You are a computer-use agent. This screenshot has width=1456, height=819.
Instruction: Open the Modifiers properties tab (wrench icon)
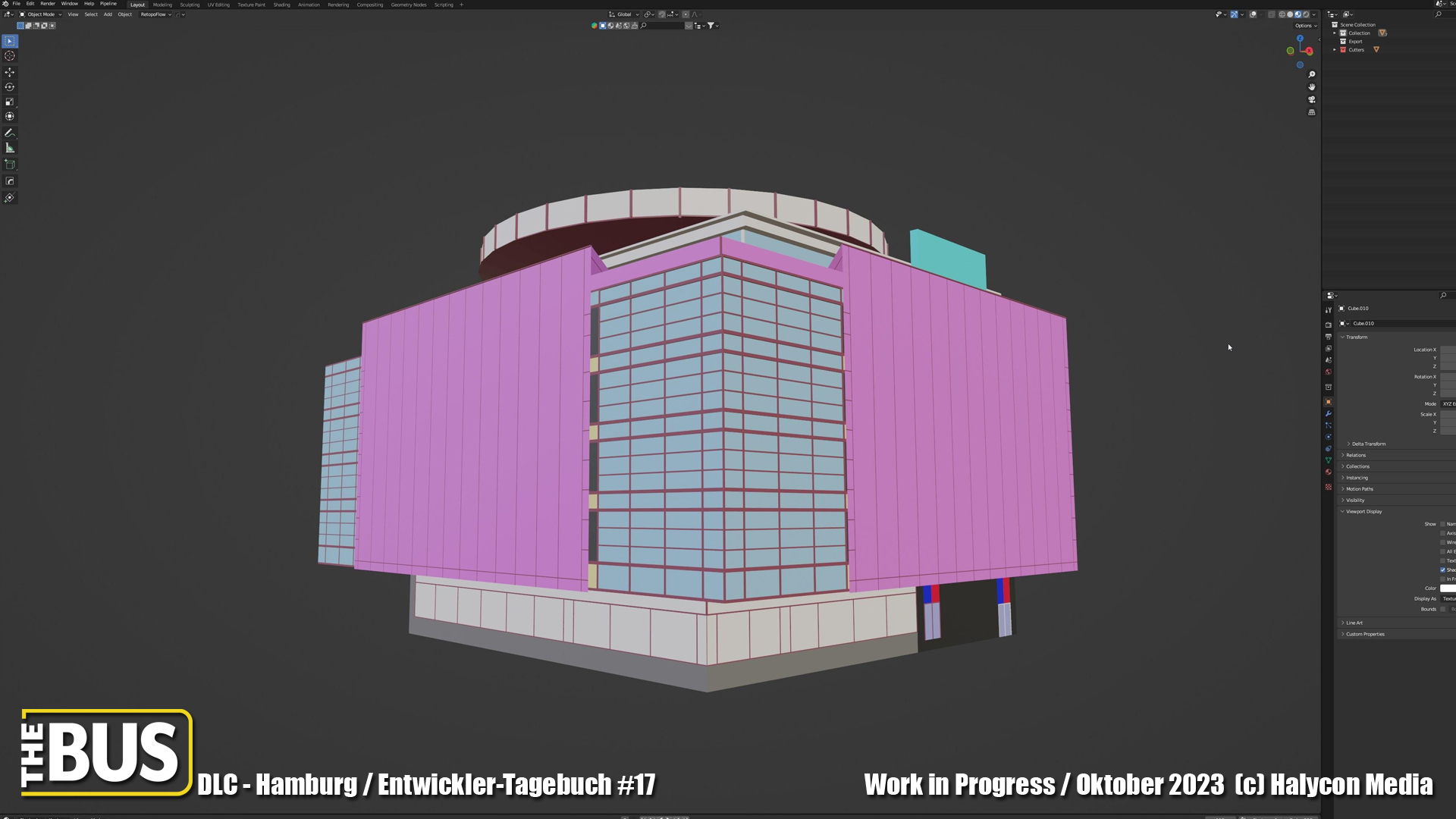1328,414
